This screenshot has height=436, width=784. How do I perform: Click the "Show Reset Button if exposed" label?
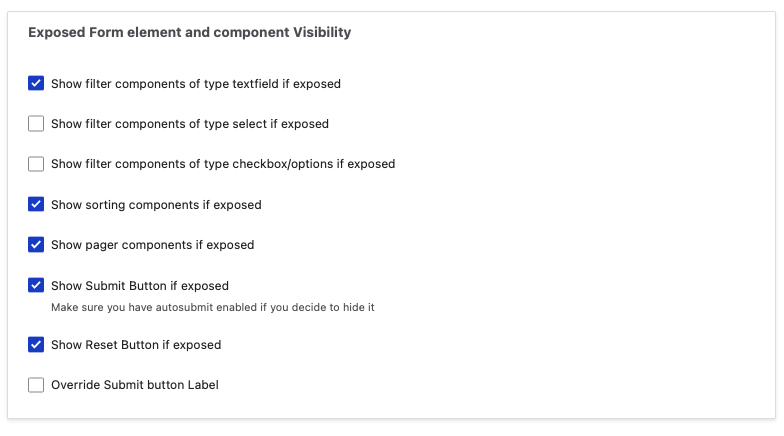coord(136,345)
